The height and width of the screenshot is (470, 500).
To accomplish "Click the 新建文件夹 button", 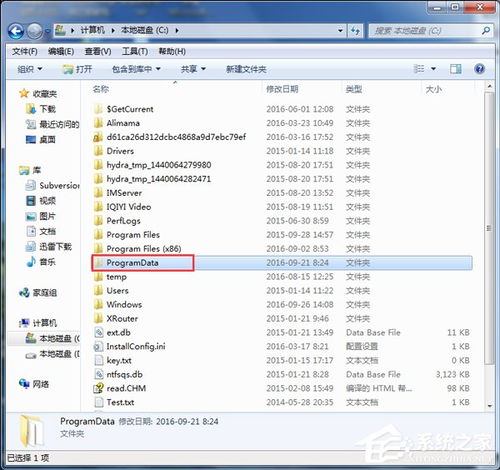I will pyautogui.click(x=246, y=69).
